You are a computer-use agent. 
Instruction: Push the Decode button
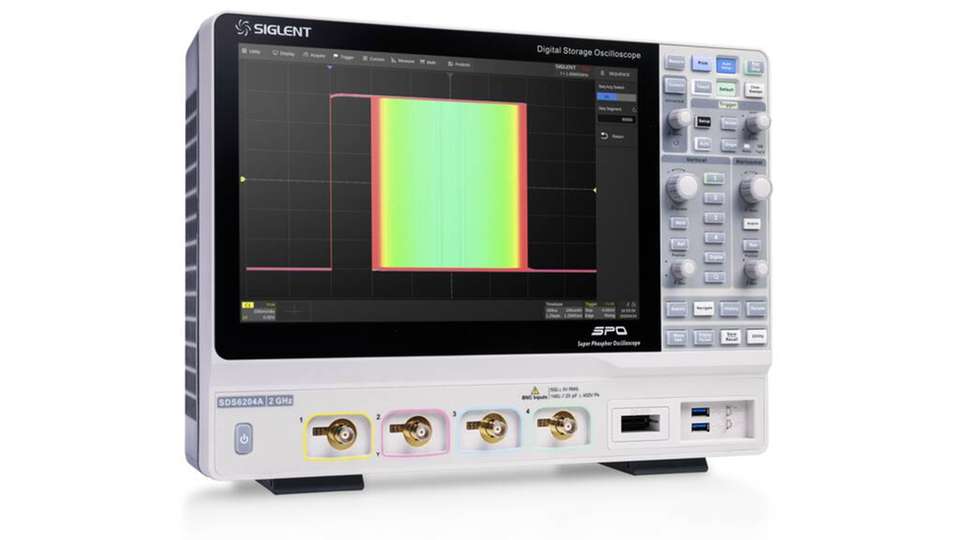tap(756, 310)
